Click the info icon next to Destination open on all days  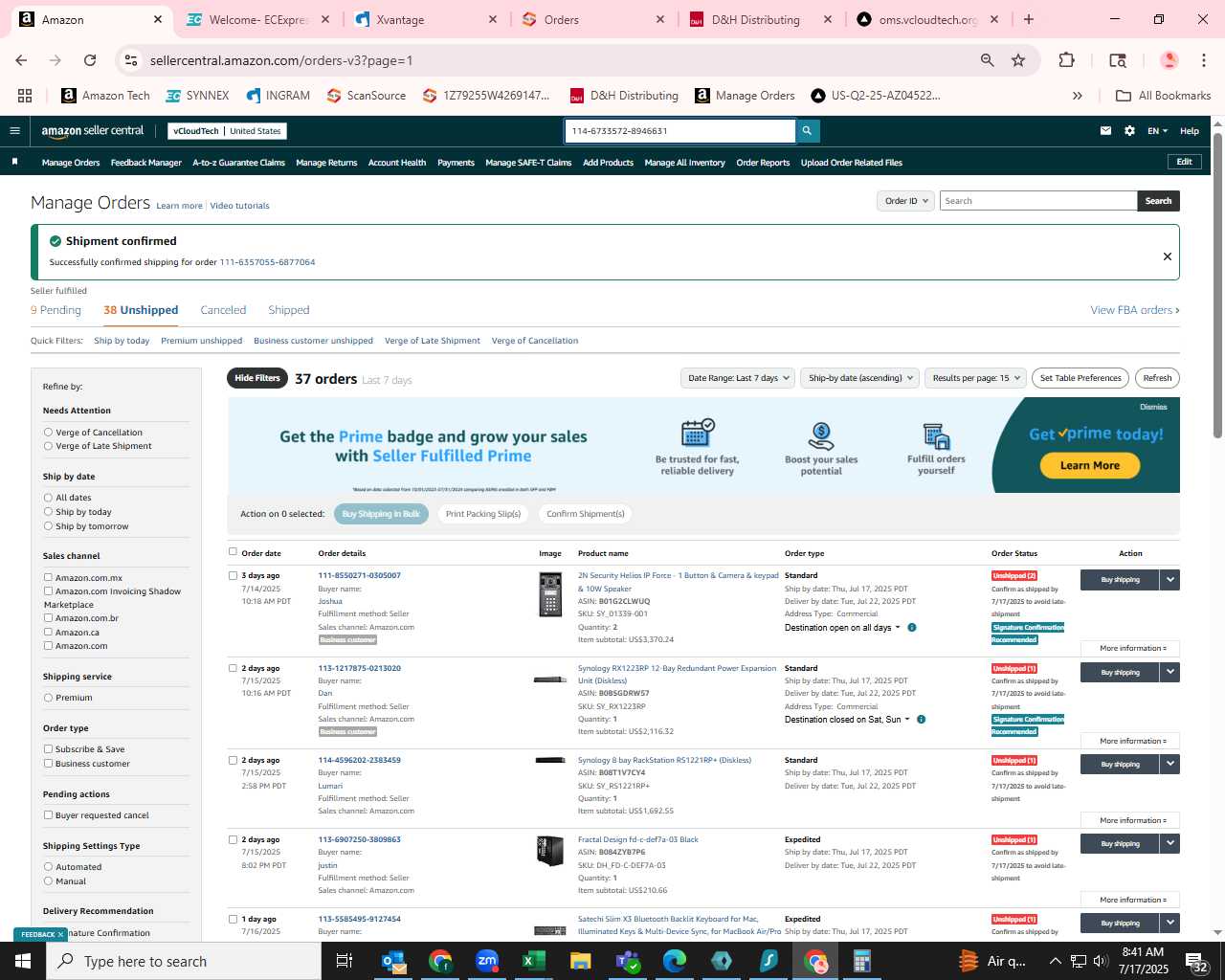point(912,628)
